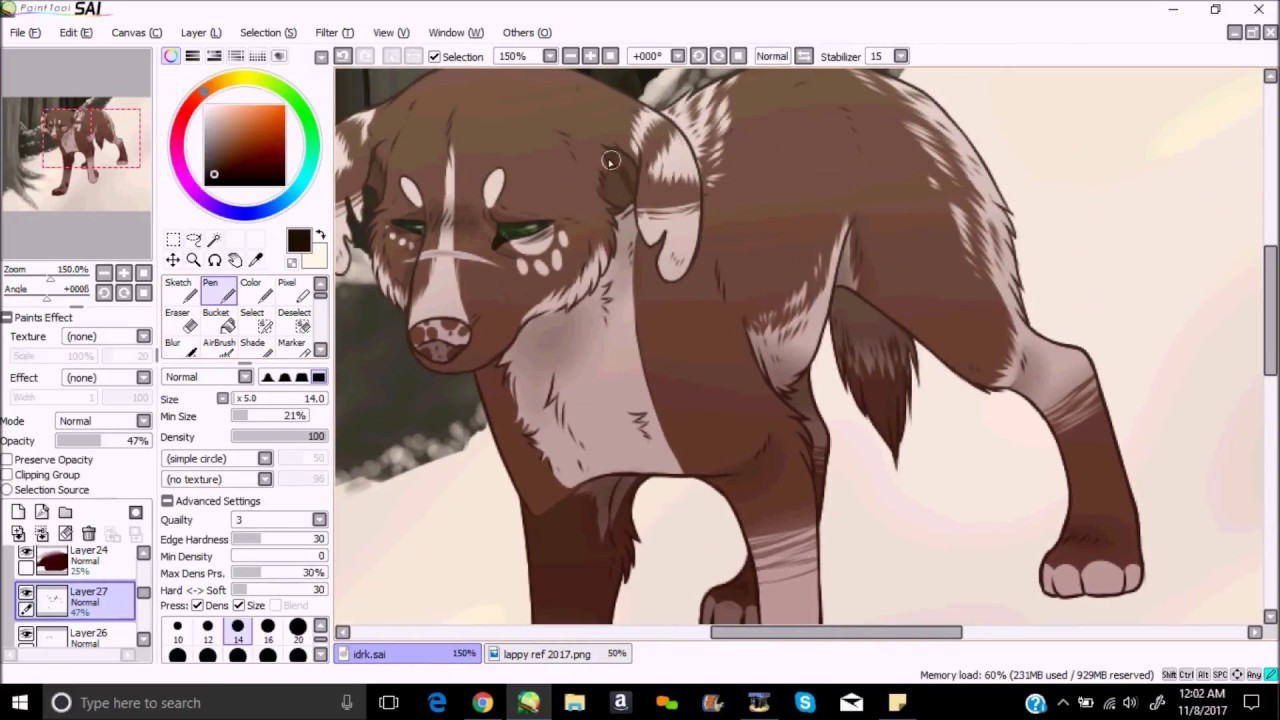Choose the Select brush tool

256,320
